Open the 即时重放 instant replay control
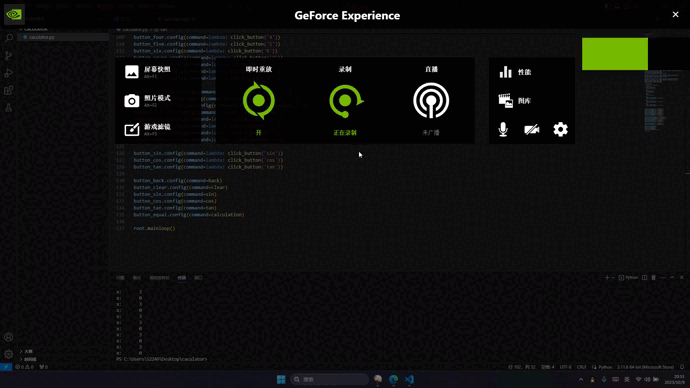 click(x=259, y=101)
